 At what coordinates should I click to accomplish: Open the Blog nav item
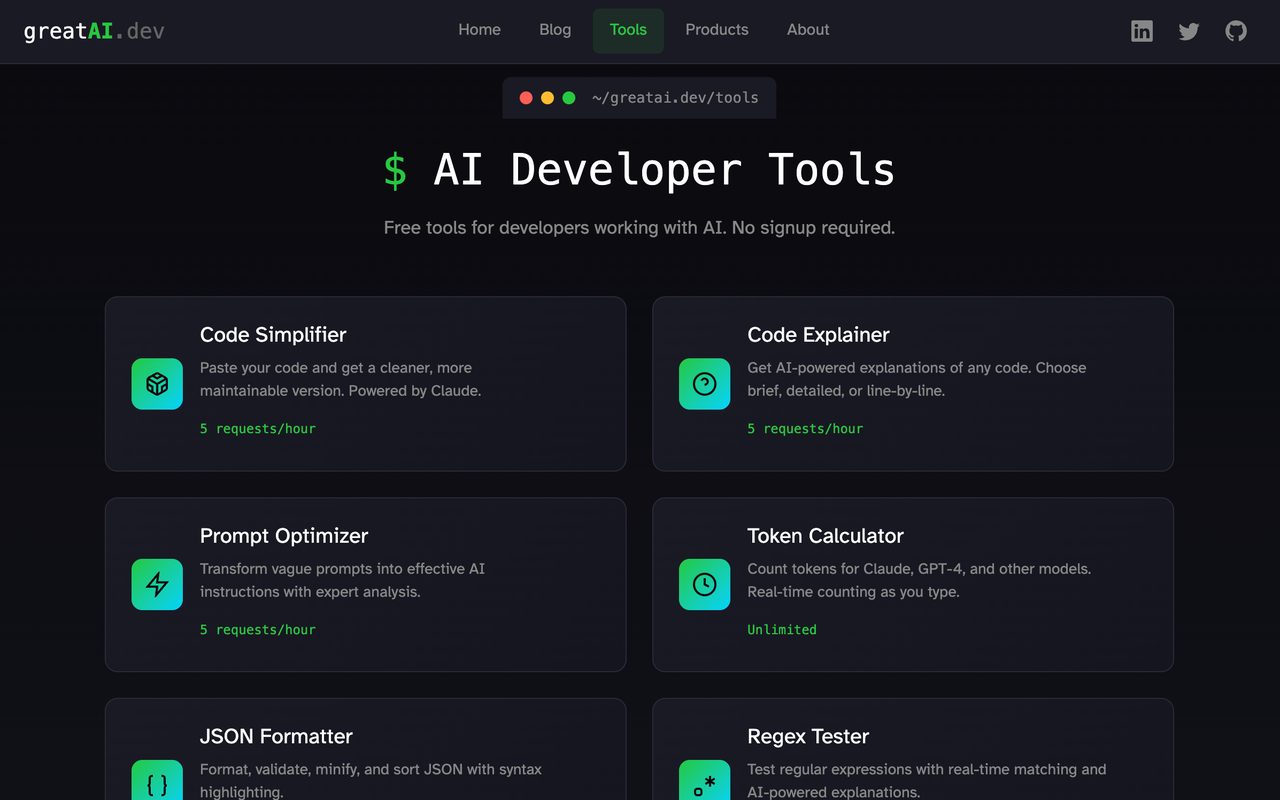pos(555,30)
